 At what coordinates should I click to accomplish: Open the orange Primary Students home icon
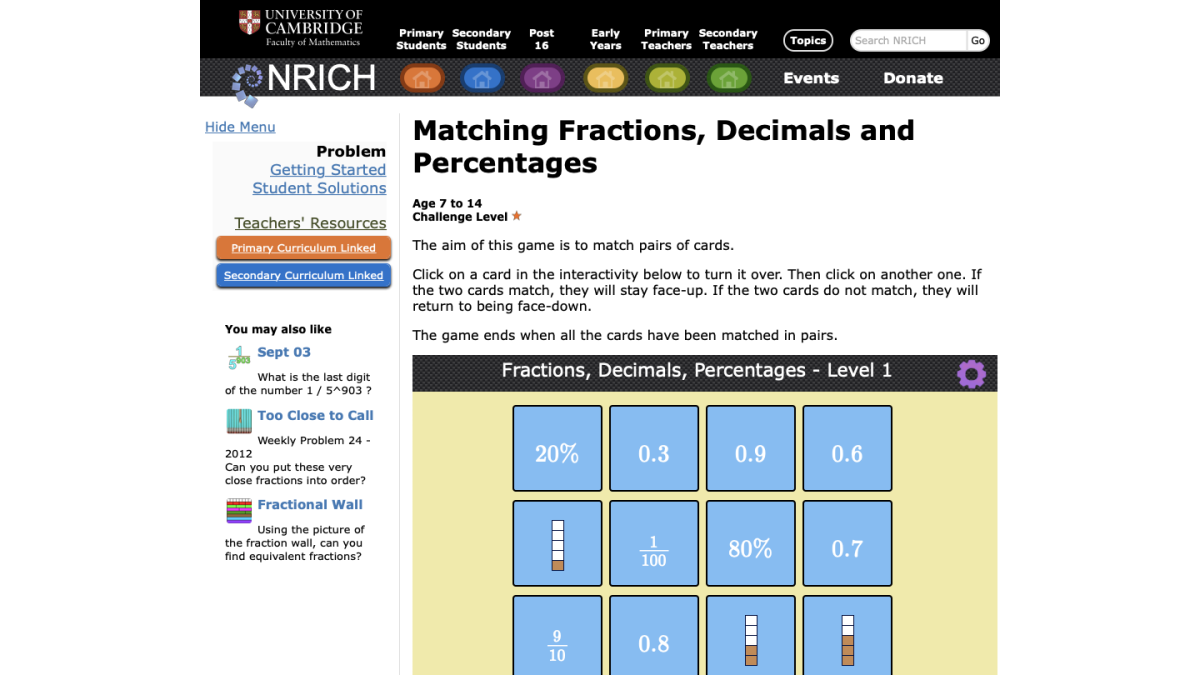coord(422,77)
